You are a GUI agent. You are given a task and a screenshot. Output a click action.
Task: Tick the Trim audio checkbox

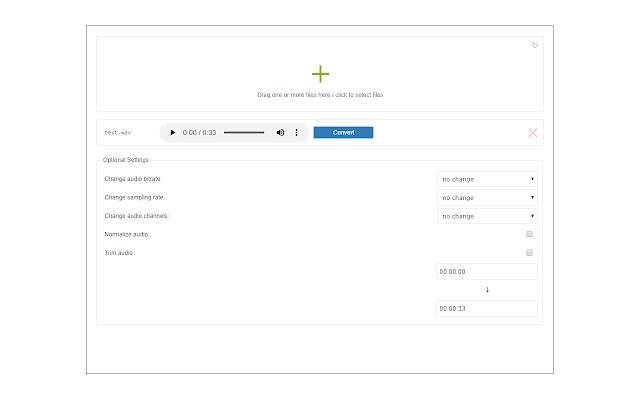pos(530,253)
